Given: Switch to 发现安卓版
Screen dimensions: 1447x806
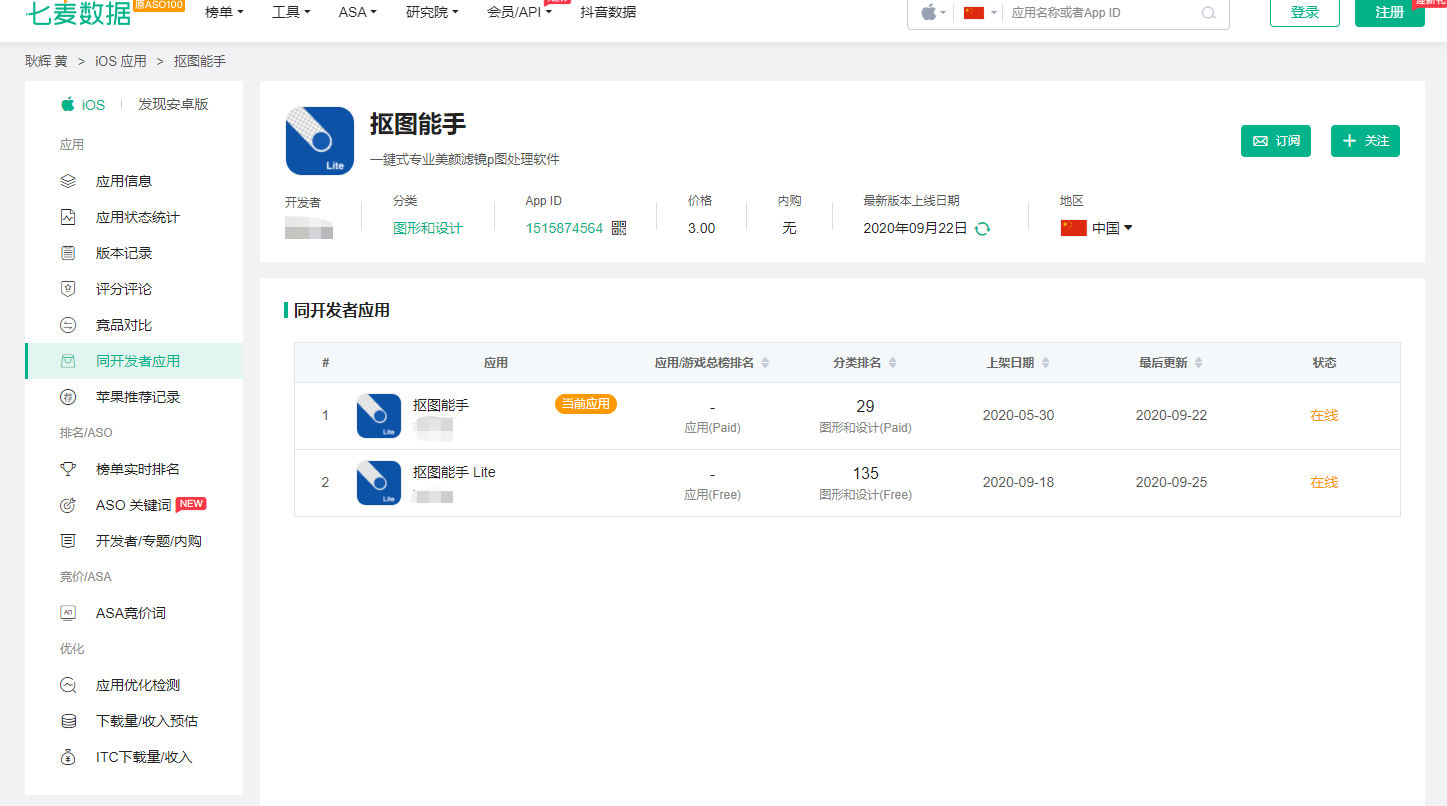Looking at the screenshot, I should tap(173, 104).
